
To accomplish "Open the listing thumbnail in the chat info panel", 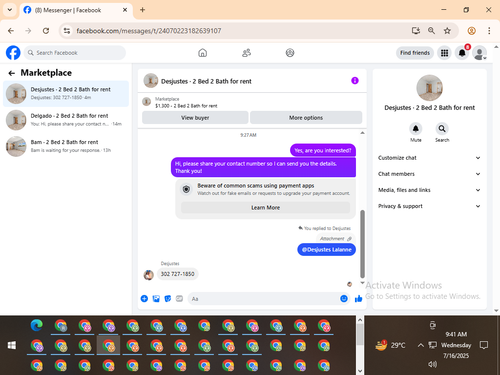I will pos(429,88).
